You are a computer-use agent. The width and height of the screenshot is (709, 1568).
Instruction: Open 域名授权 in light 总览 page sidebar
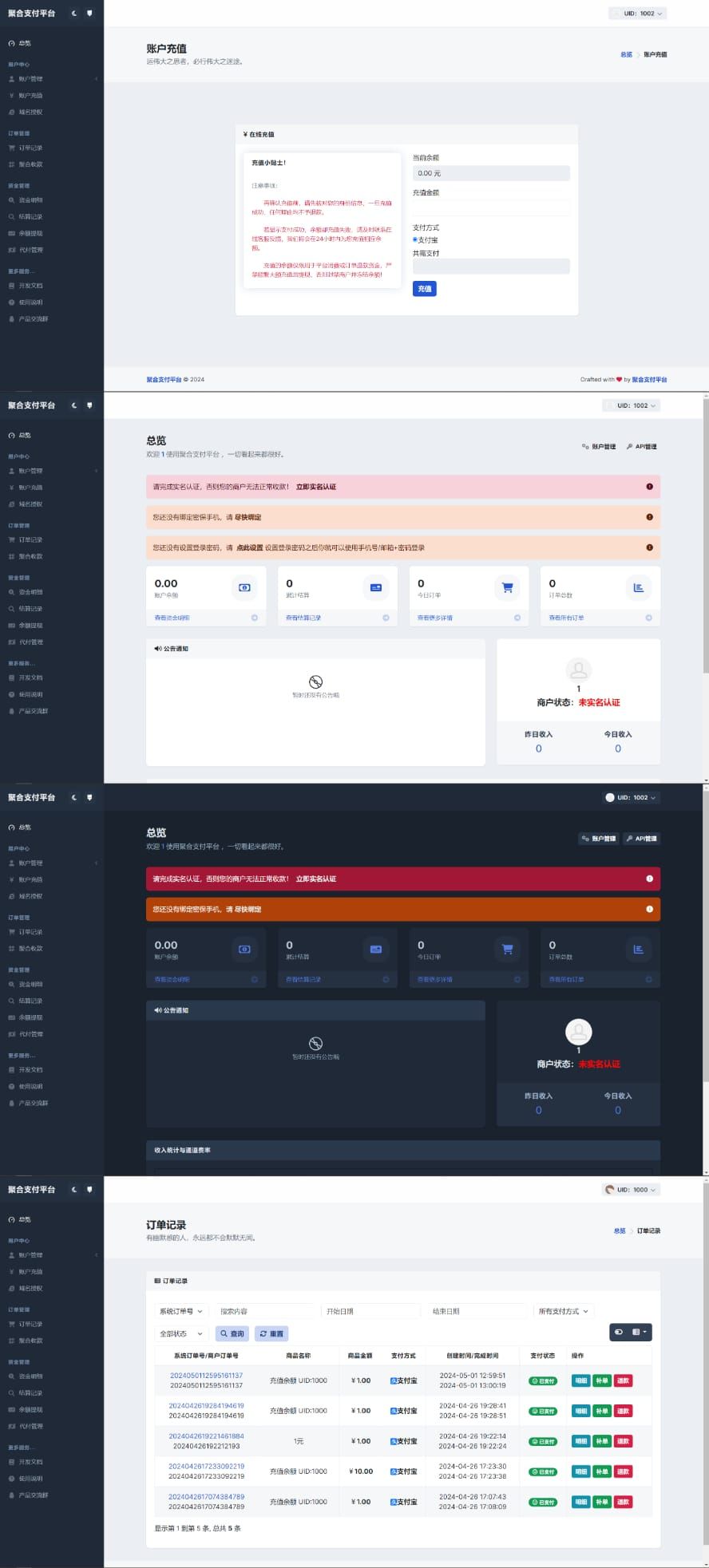52,504
